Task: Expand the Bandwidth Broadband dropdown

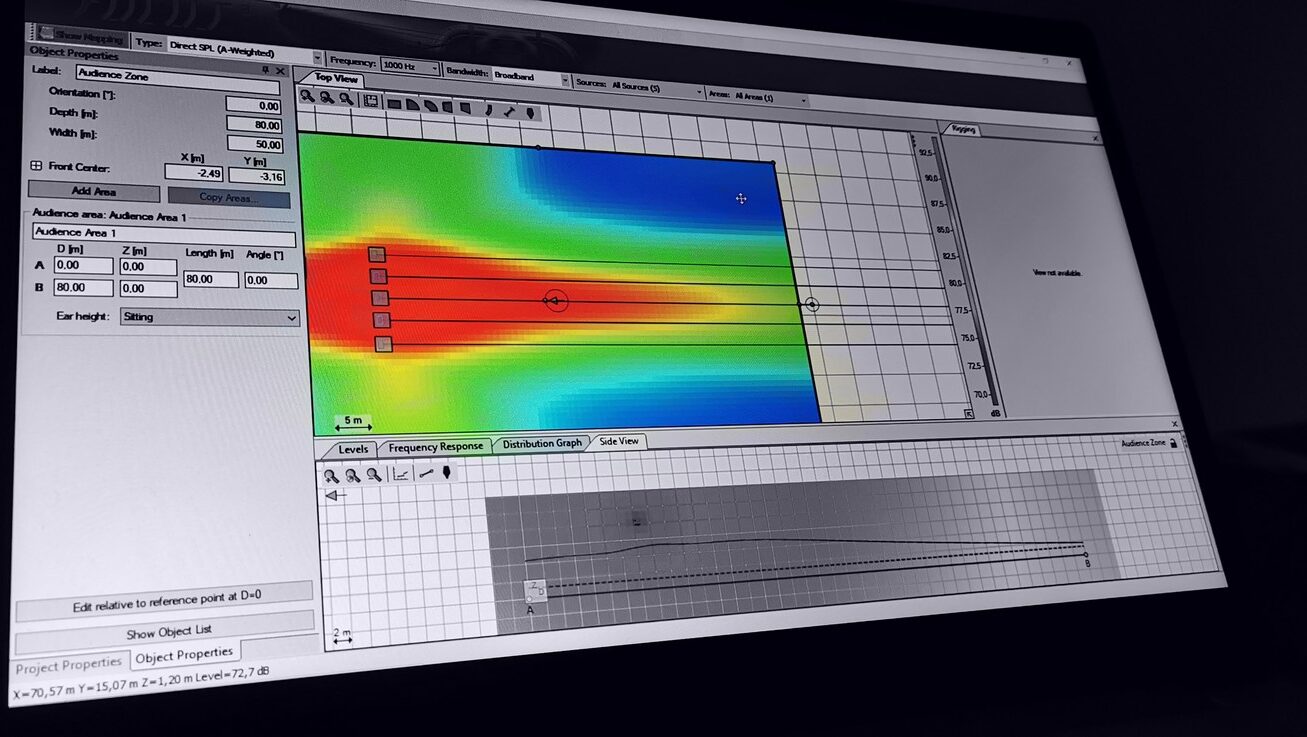Action: point(564,80)
